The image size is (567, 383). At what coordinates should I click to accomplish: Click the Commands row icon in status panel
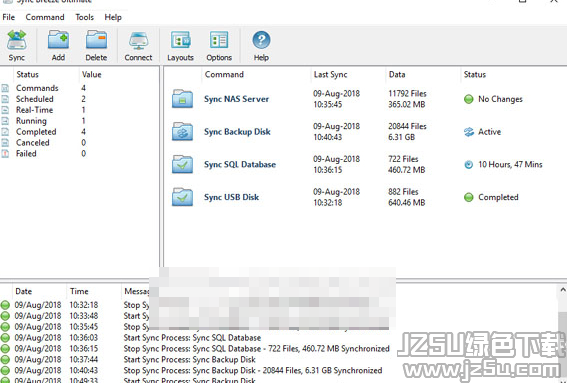5,88
